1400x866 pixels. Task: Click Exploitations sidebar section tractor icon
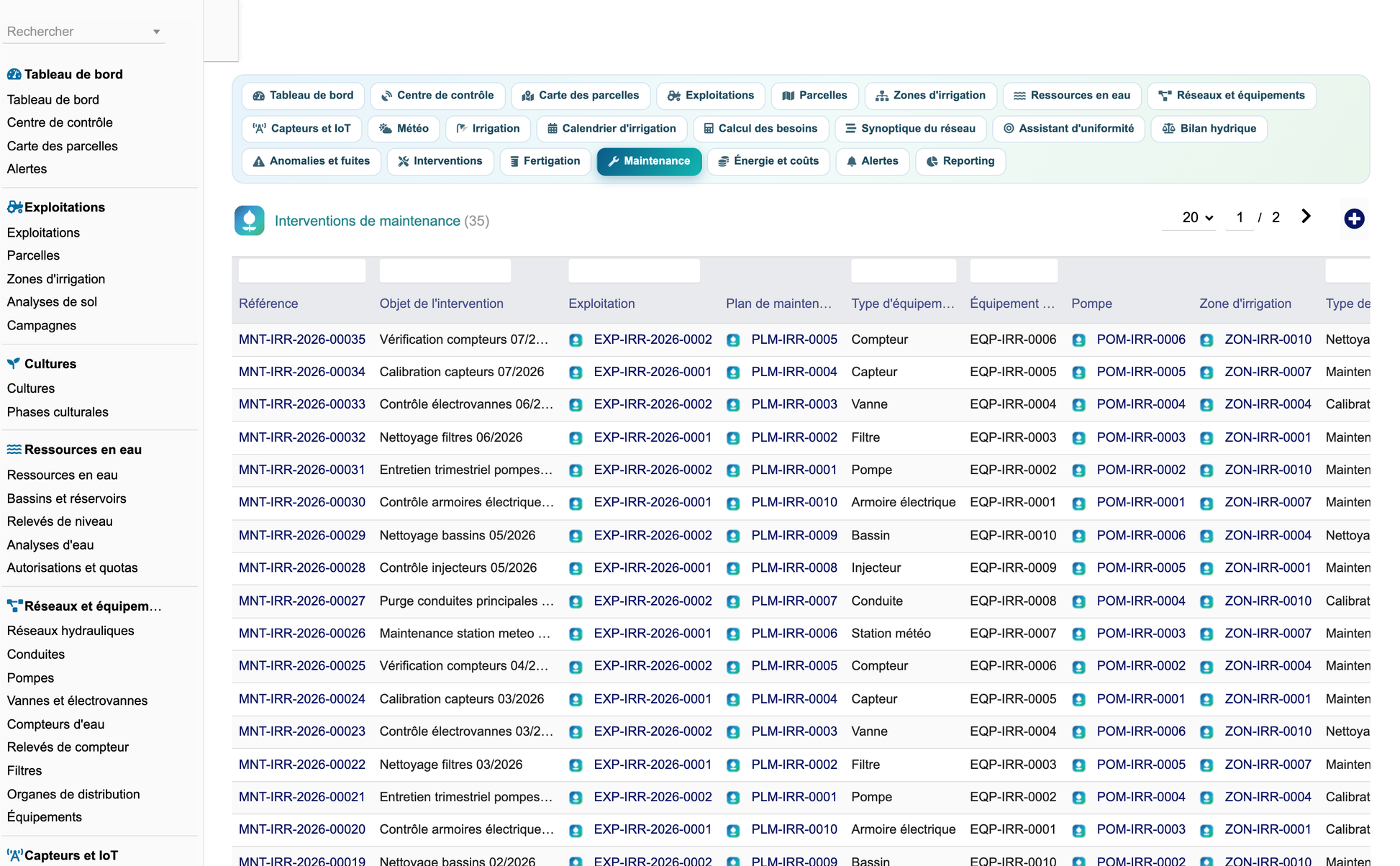(x=14, y=207)
